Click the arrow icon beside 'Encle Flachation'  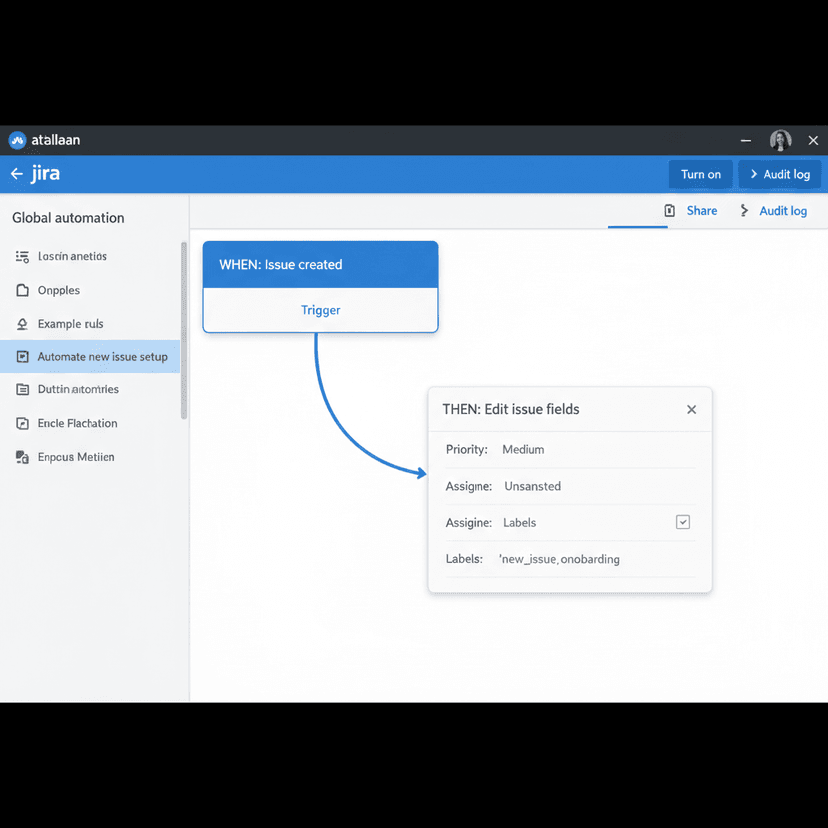23,423
